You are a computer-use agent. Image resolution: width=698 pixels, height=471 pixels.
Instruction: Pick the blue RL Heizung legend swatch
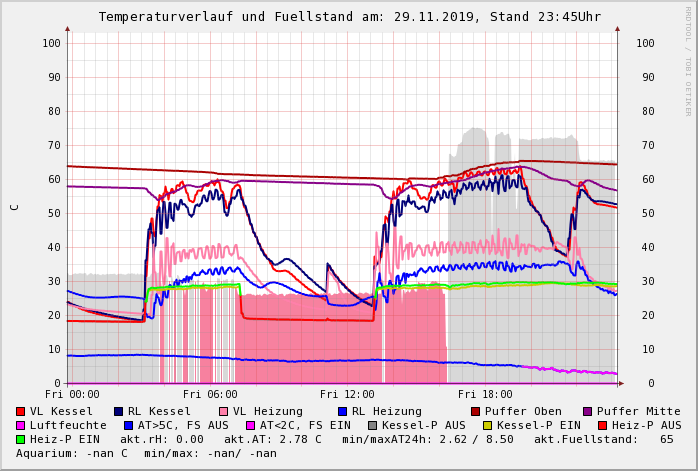coord(342,411)
